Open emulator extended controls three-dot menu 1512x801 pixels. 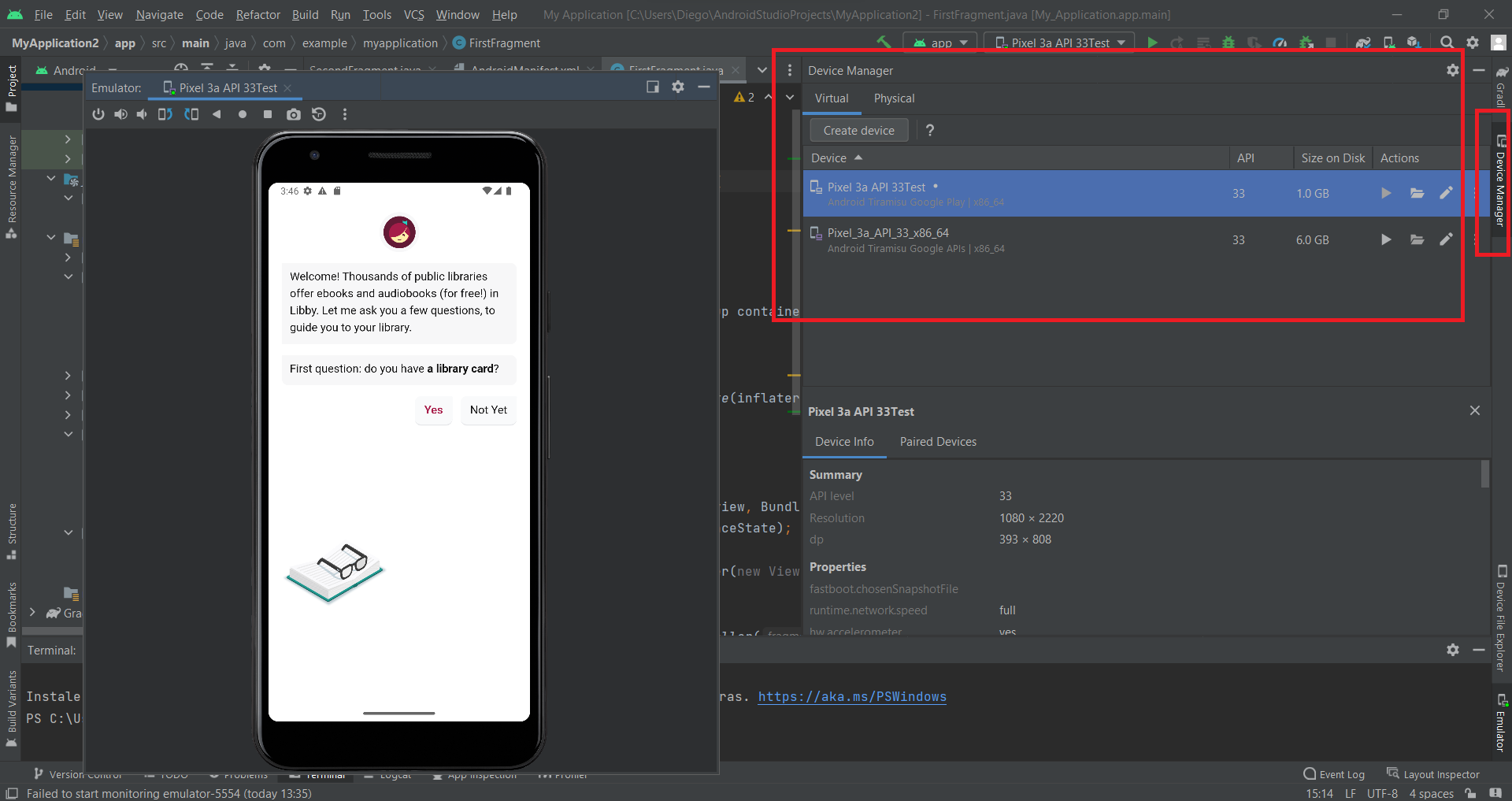tap(344, 114)
